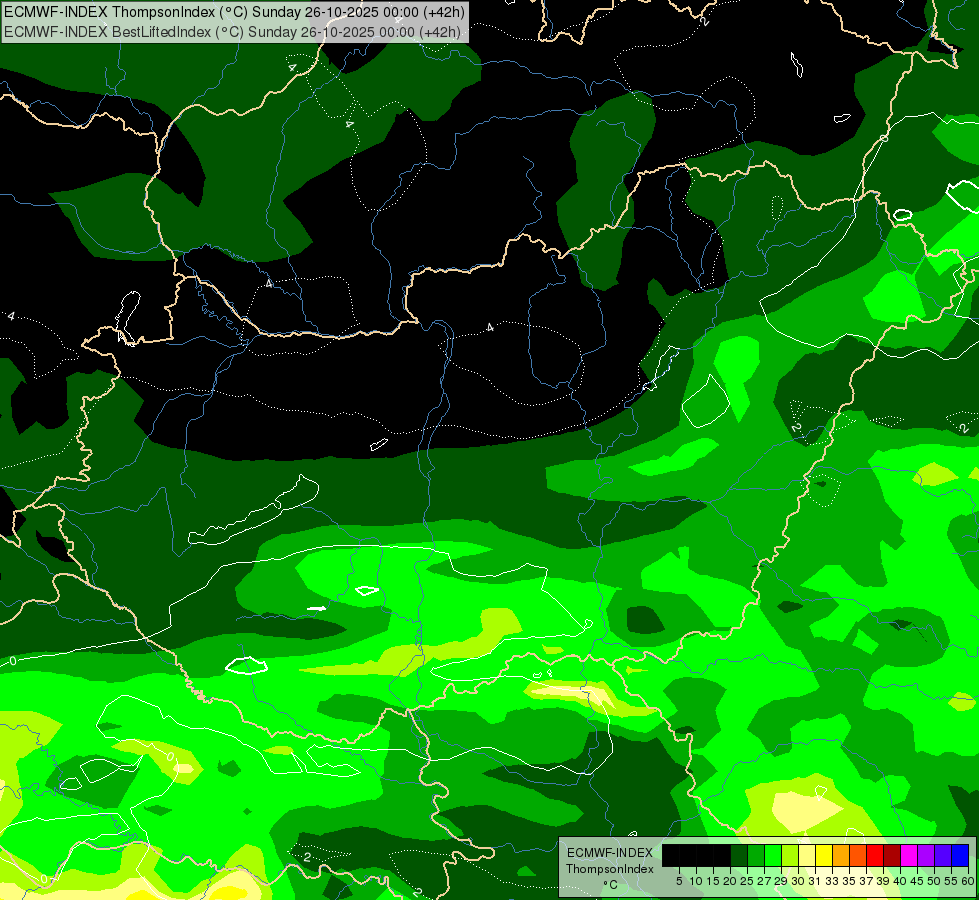
Task: Click the legend tick value 27
Action: [x=764, y=881]
